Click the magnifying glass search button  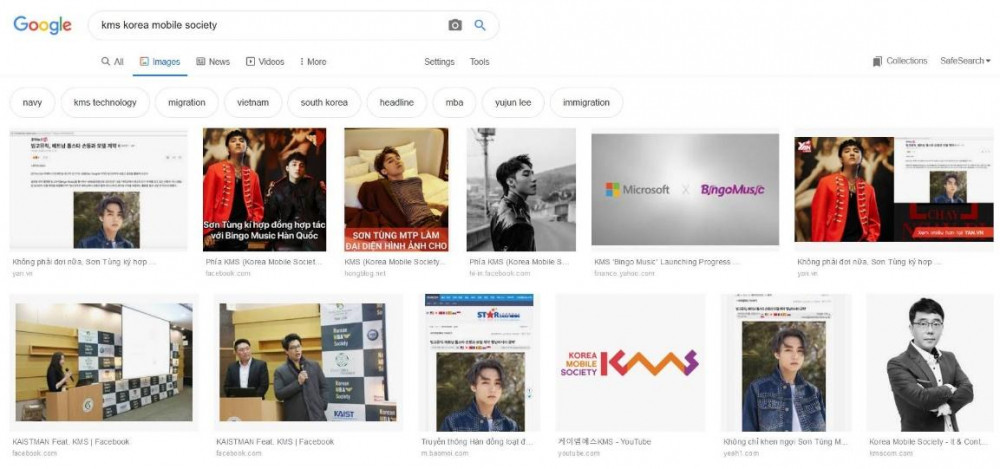(x=480, y=25)
